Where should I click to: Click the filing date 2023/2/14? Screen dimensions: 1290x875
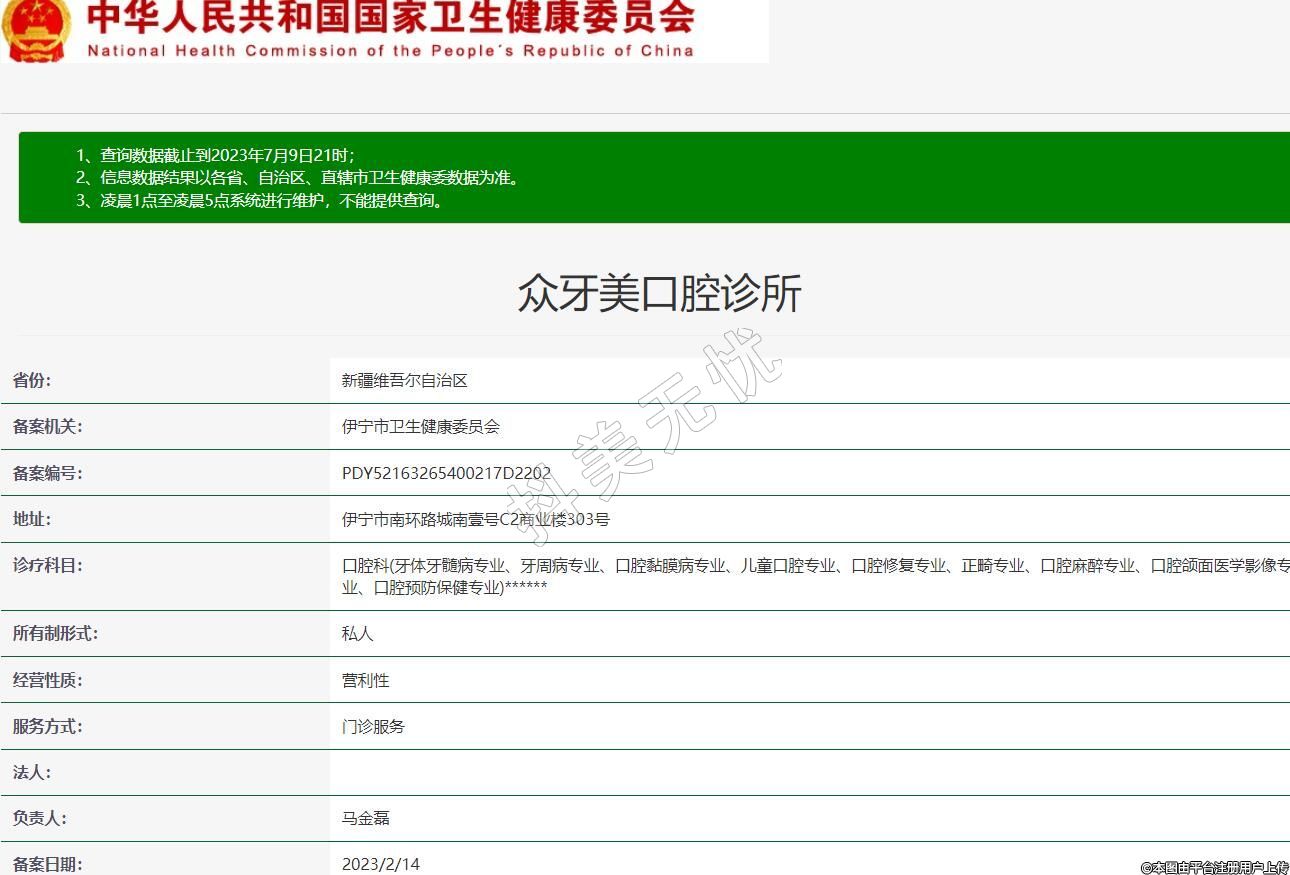click(380, 864)
